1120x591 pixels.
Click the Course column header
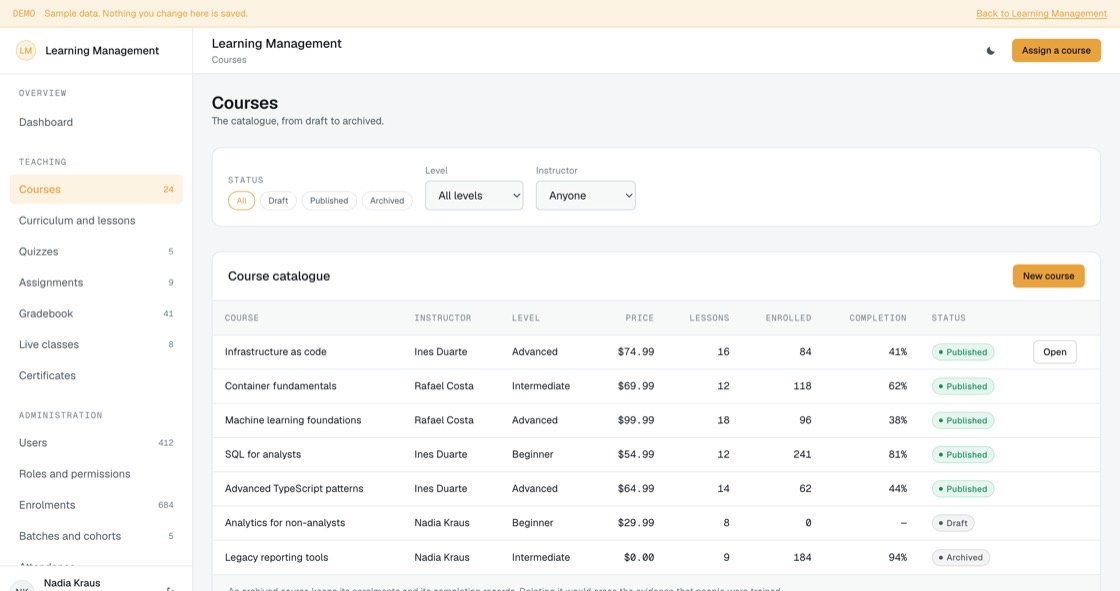tap(241, 318)
